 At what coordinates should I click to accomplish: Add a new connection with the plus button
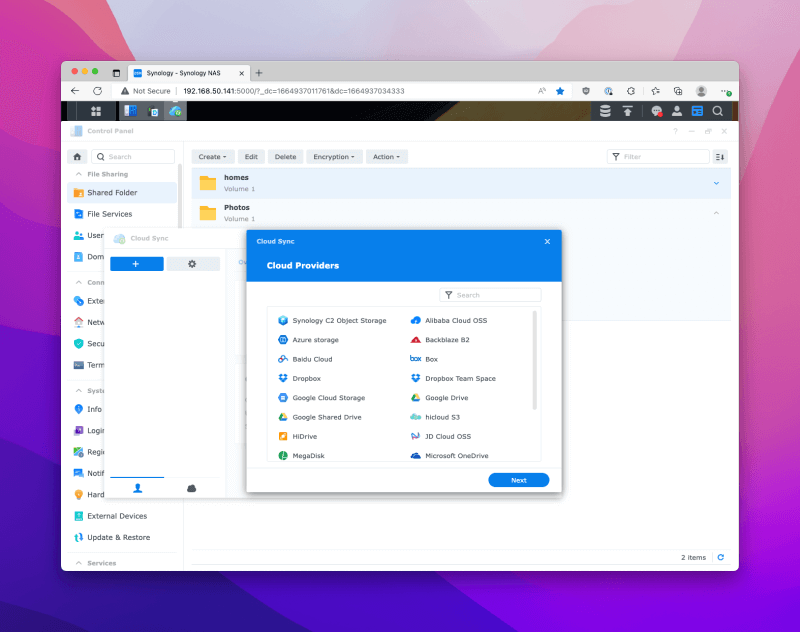tap(137, 262)
